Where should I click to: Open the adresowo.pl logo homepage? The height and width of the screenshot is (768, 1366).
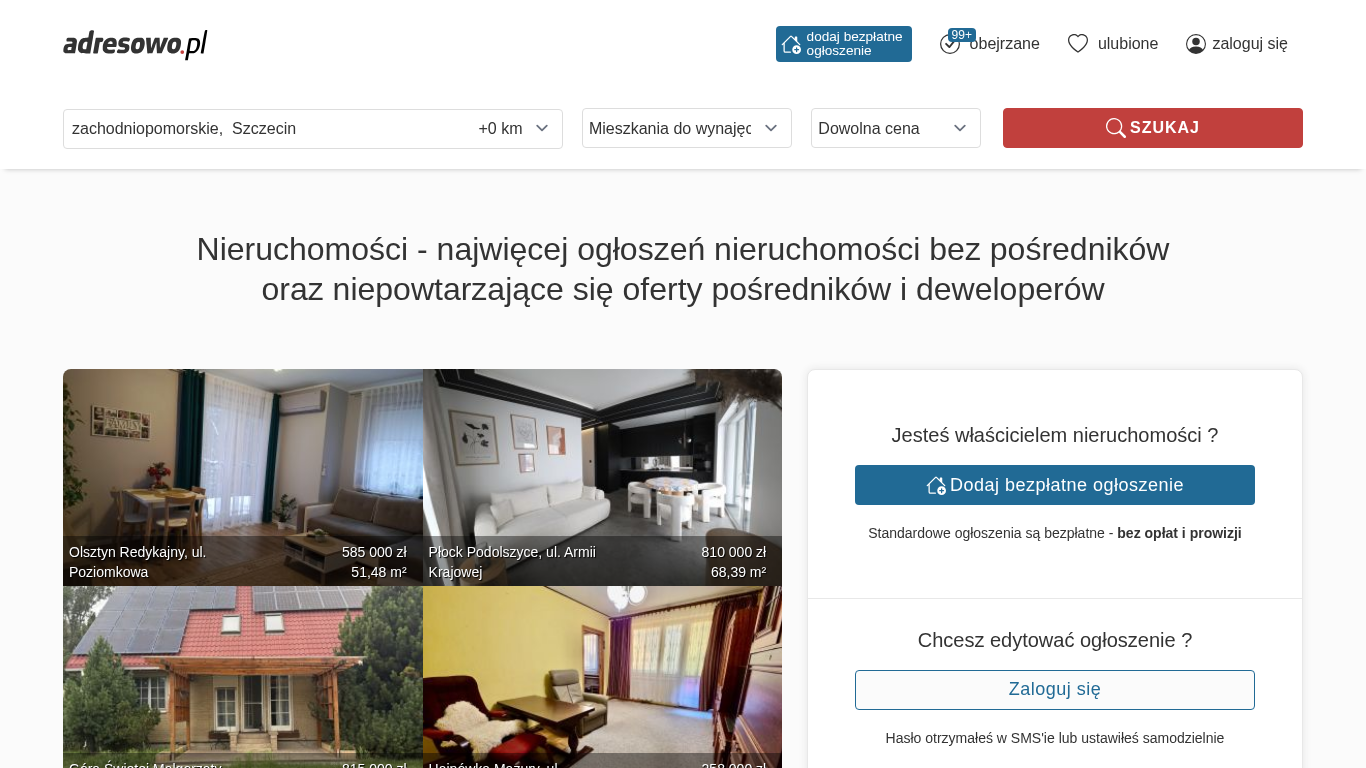click(x=135, y=44)
